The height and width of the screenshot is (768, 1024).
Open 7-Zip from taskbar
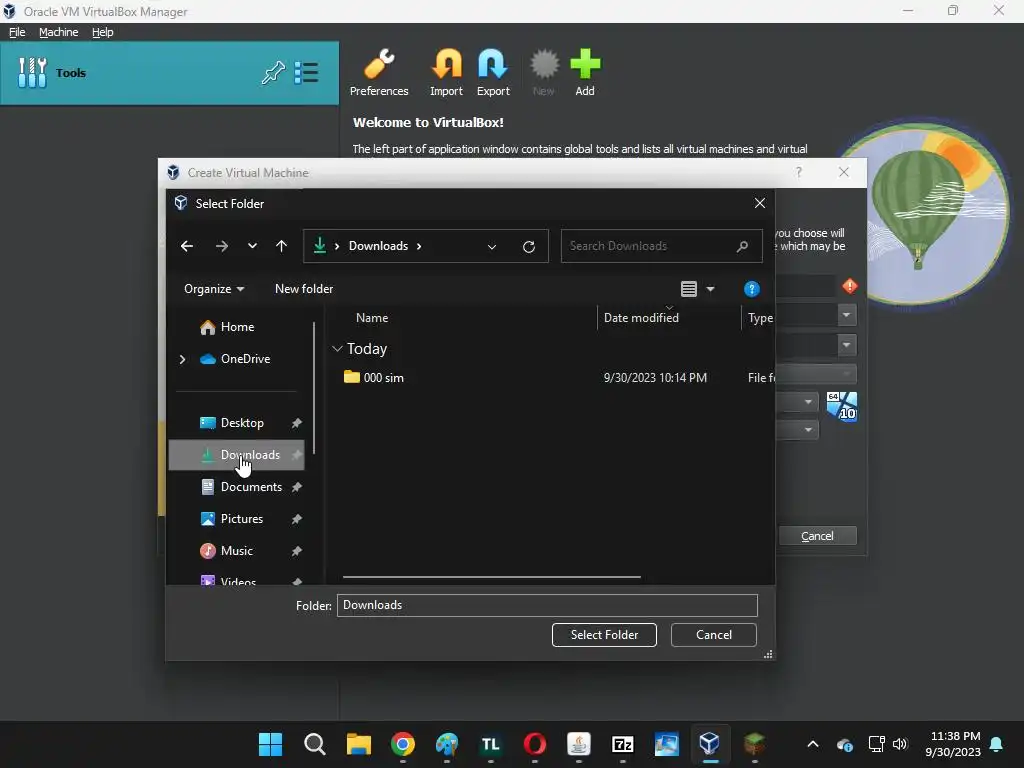[622, 744]
